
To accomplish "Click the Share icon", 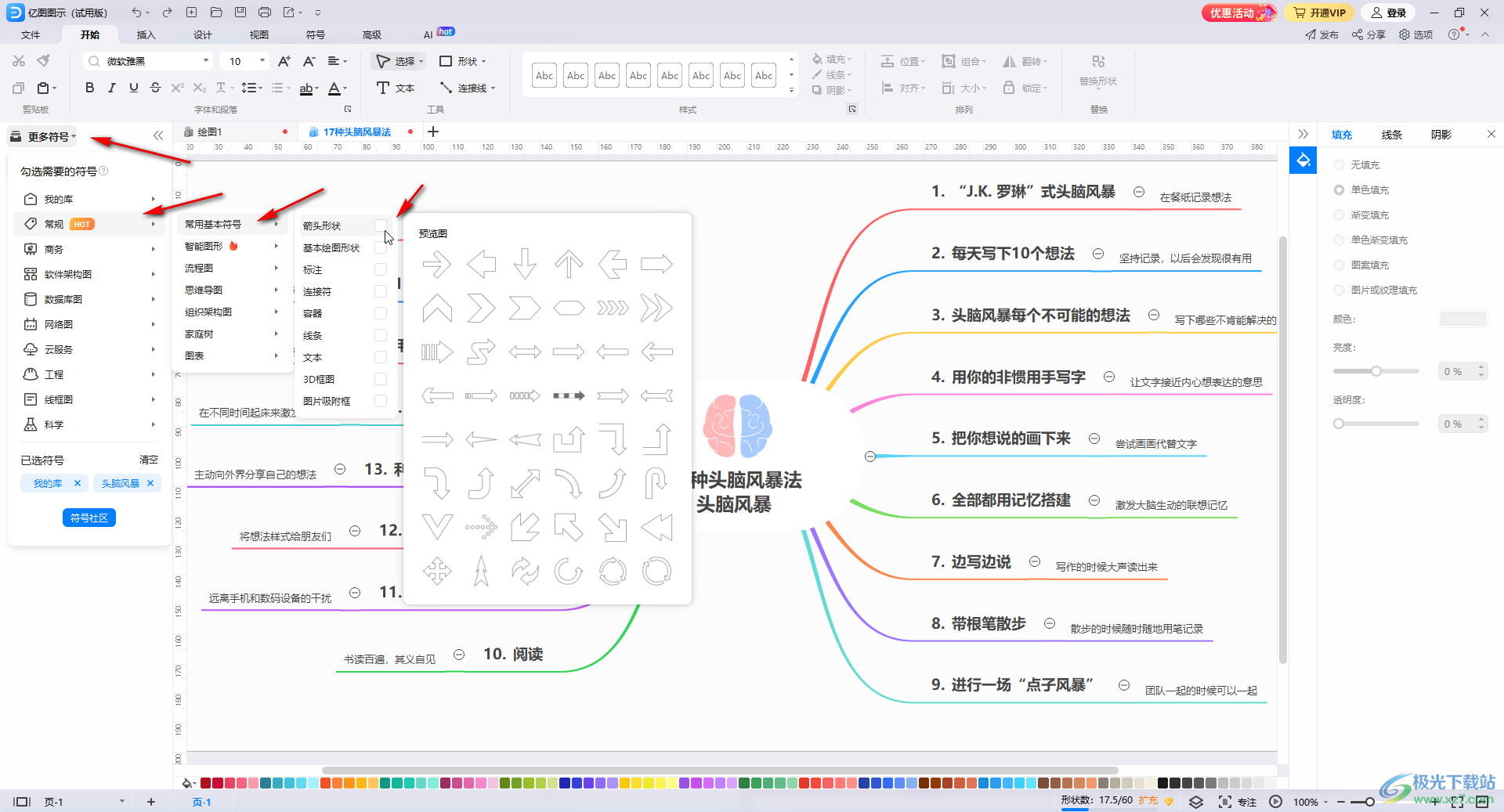I will coord(1368,34).
